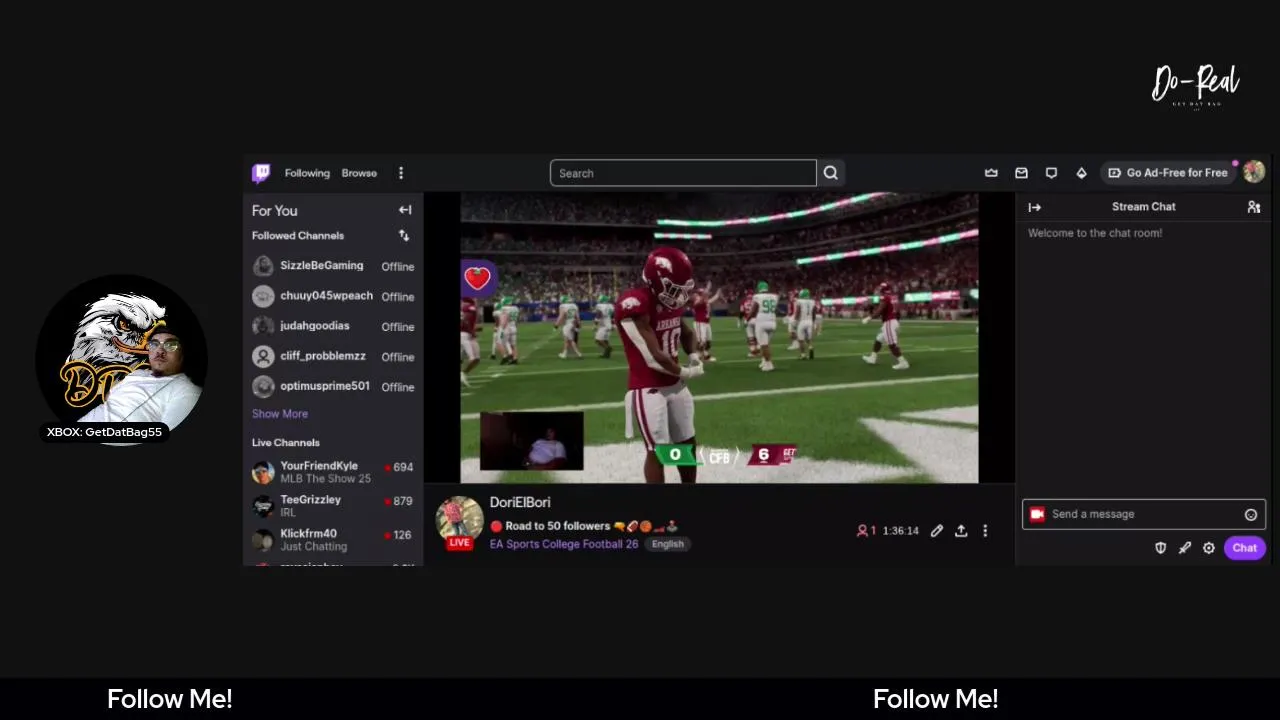The image size is (1280, 720).
Task: Open the Twitch home logo
Action: (x=261, y=173)
